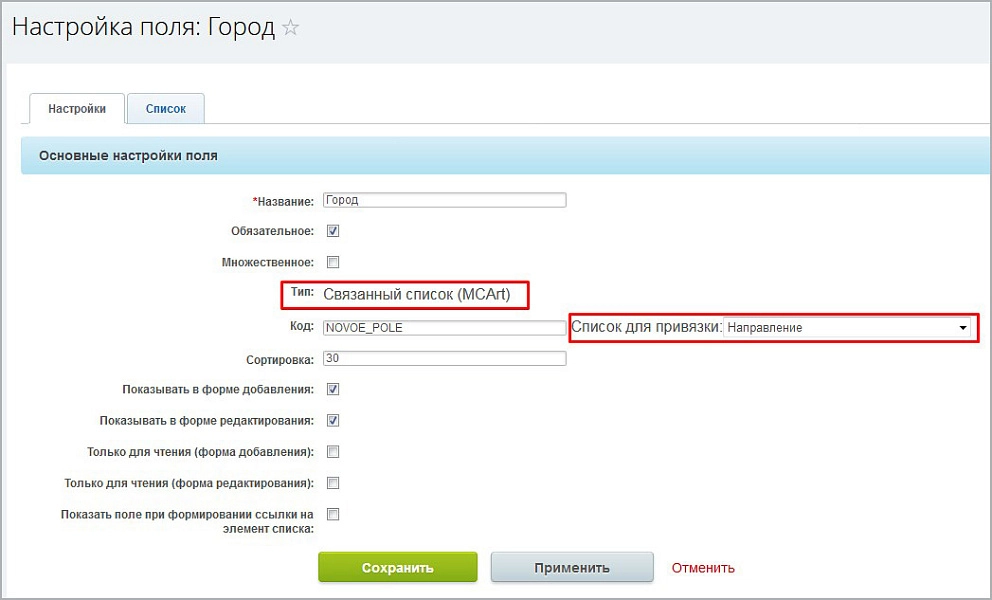Enable the Множественное checkbox

click(x=333, y=262)
